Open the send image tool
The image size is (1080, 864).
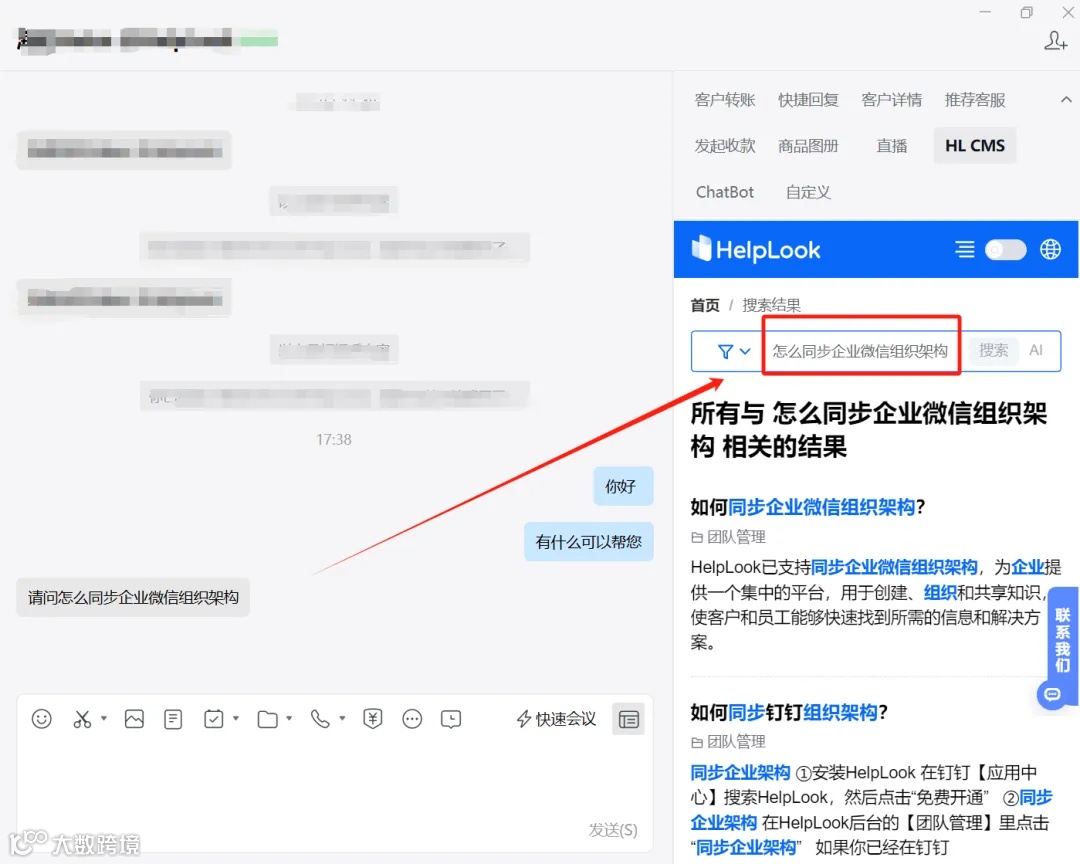tap(134, 718)
